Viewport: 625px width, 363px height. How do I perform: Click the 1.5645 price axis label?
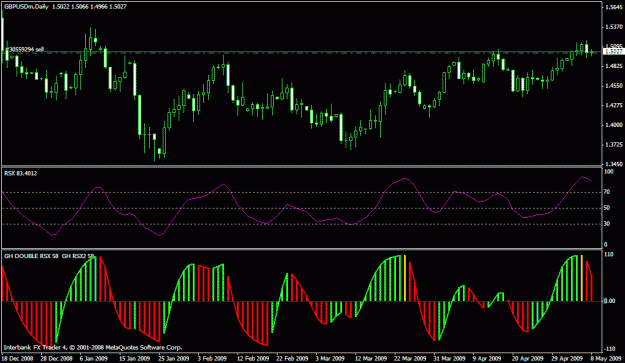click(613, 7)
